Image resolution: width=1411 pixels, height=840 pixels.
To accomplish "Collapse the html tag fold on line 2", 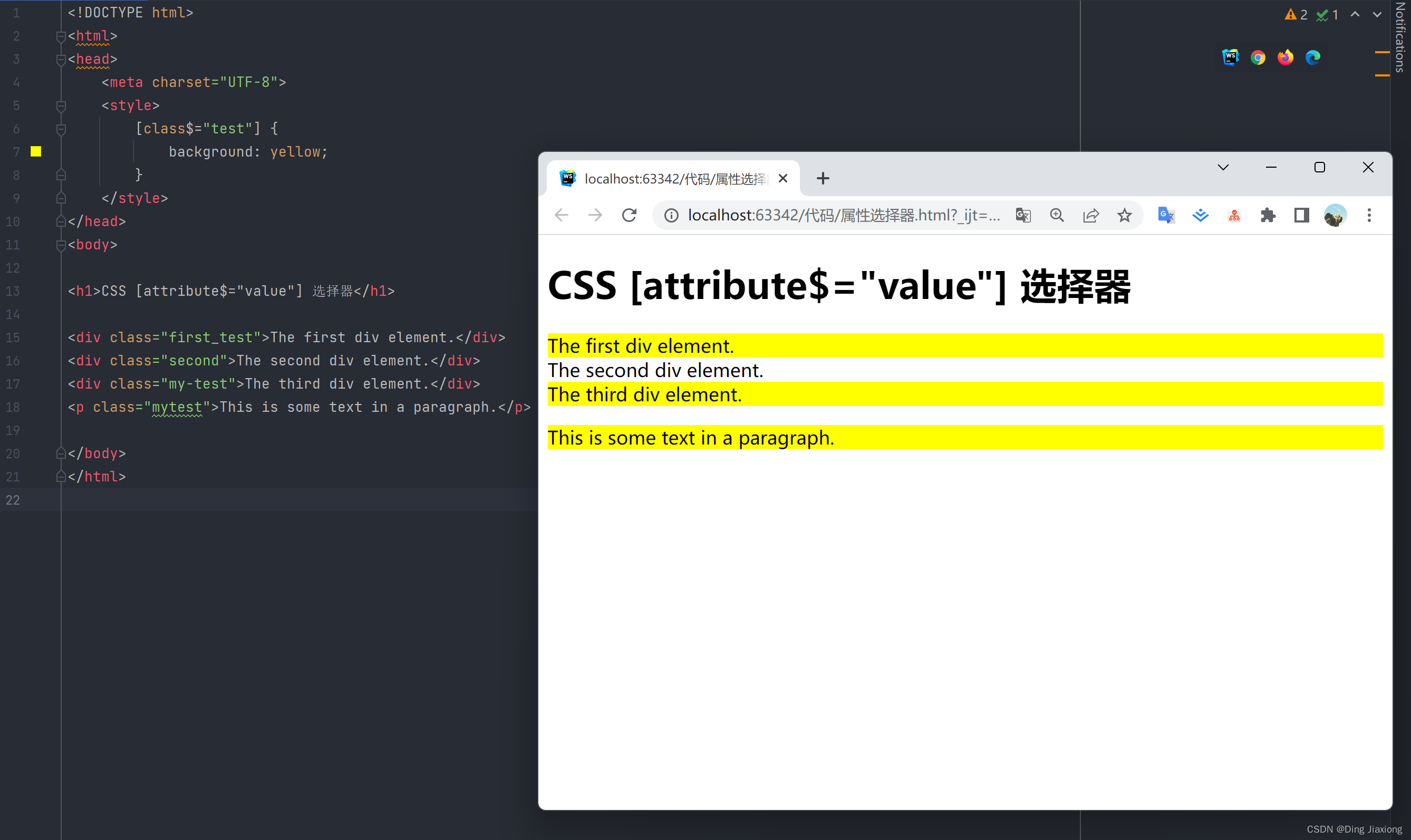I will click(61, 37).
